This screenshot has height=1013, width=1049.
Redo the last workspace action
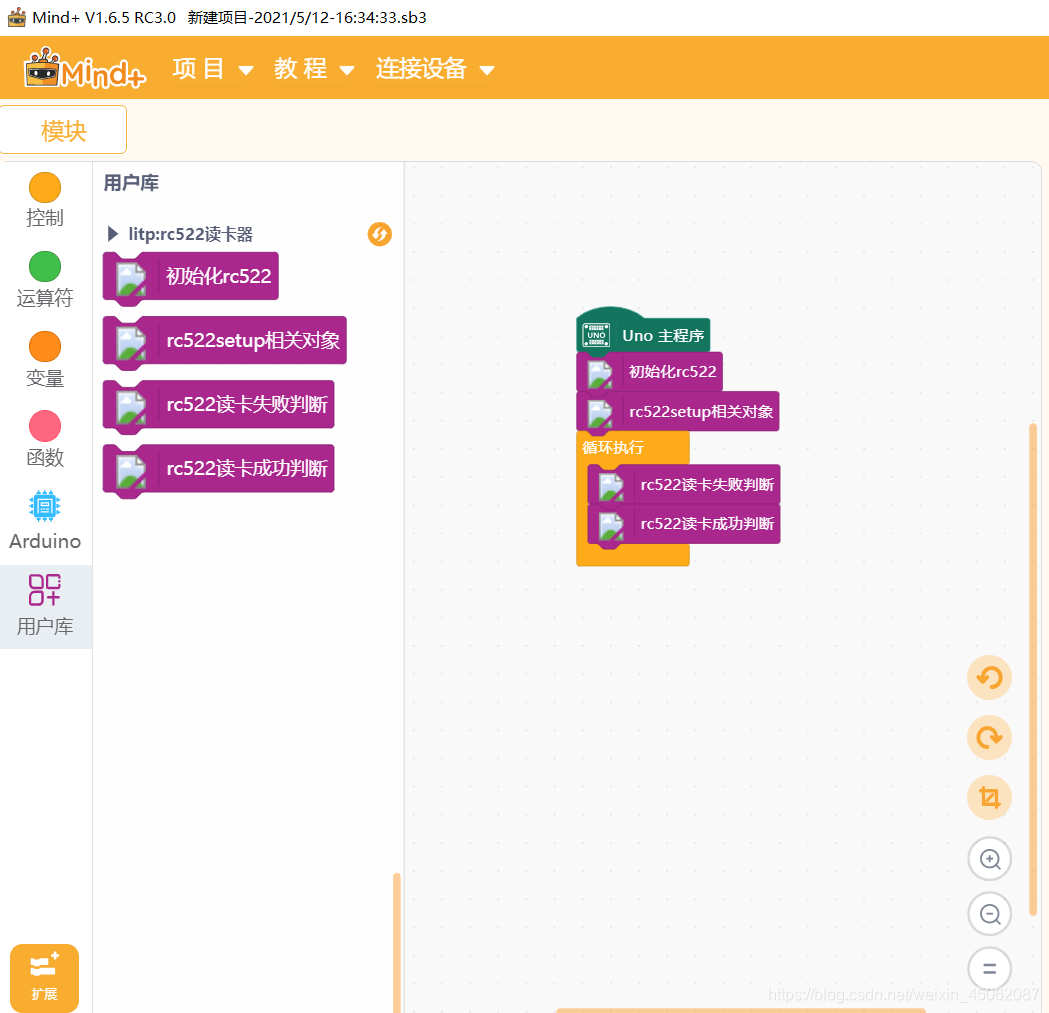(x=989, y=737)
